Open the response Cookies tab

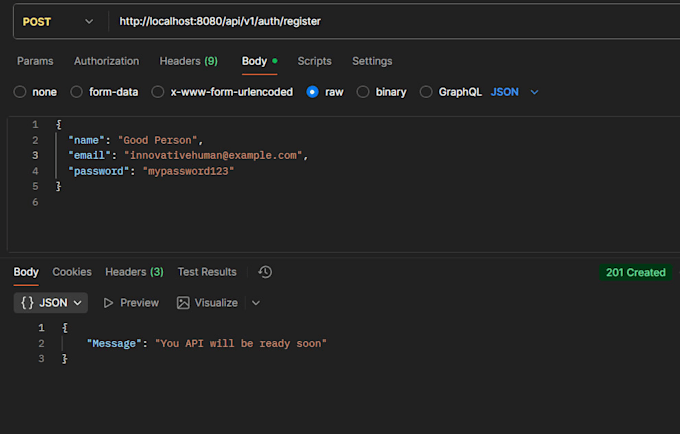72,272
